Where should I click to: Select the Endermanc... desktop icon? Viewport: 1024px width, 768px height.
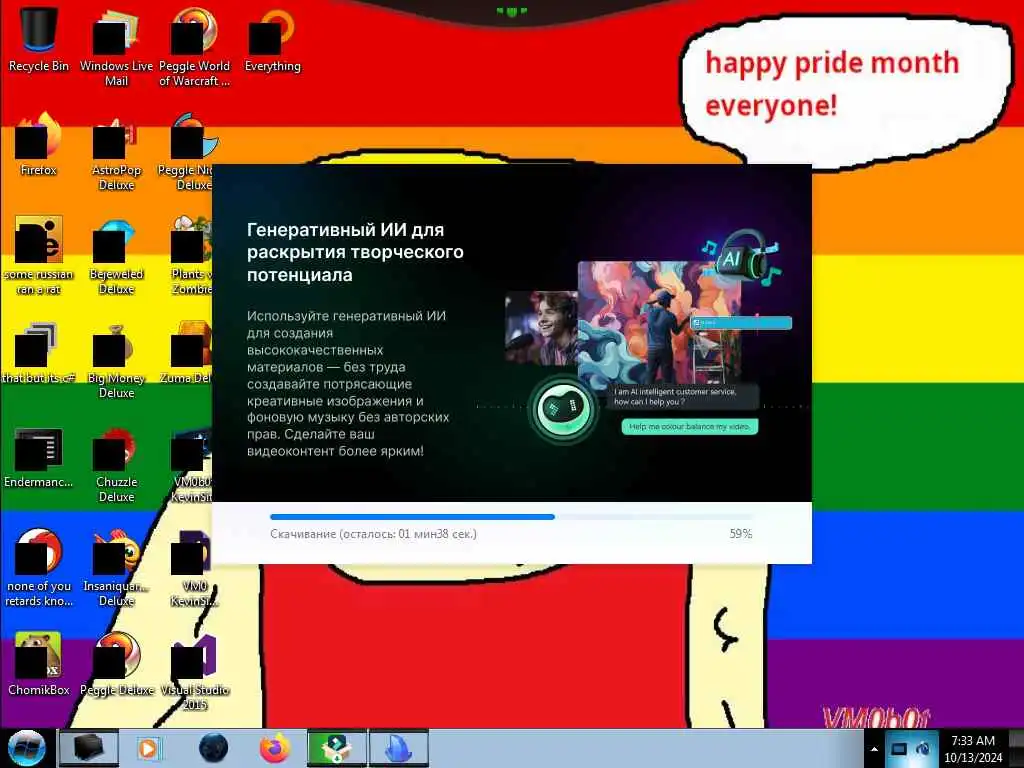39,457
